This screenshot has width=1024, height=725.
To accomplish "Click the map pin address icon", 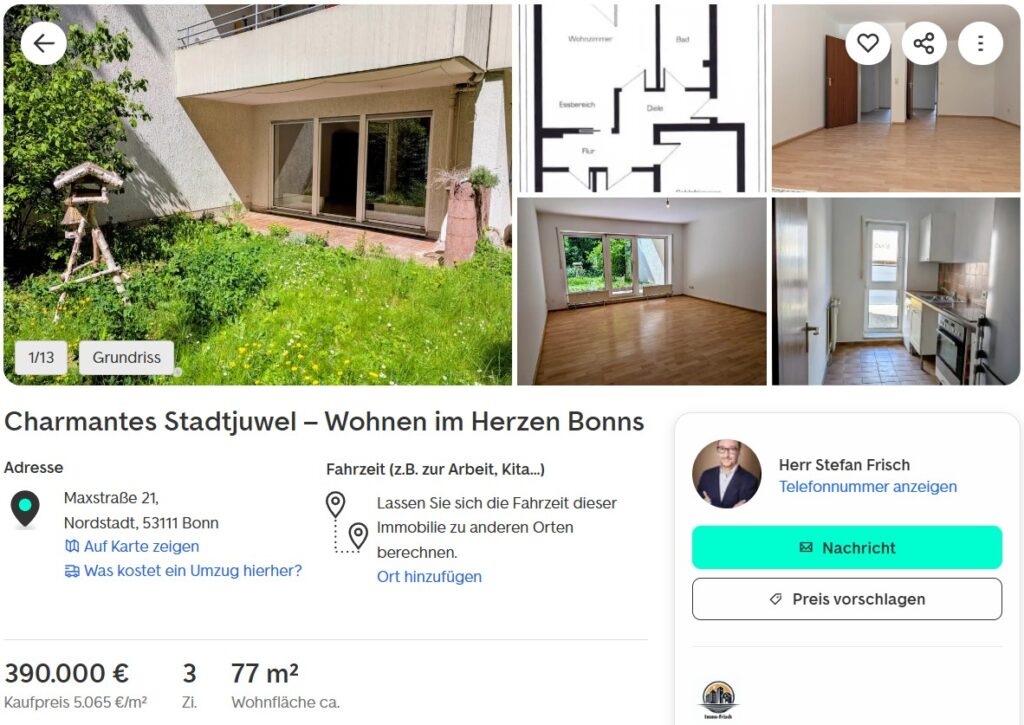I will coord(25,509).
